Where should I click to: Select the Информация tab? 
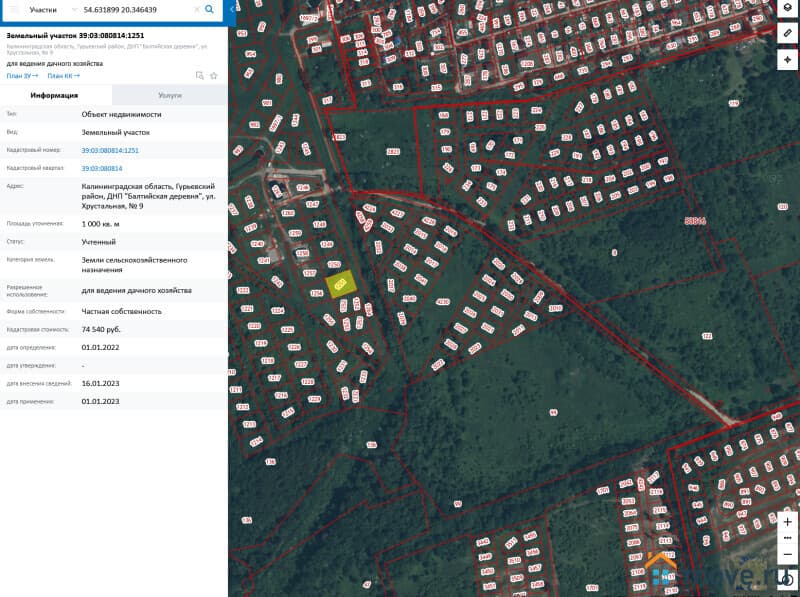tap(55, 95)
